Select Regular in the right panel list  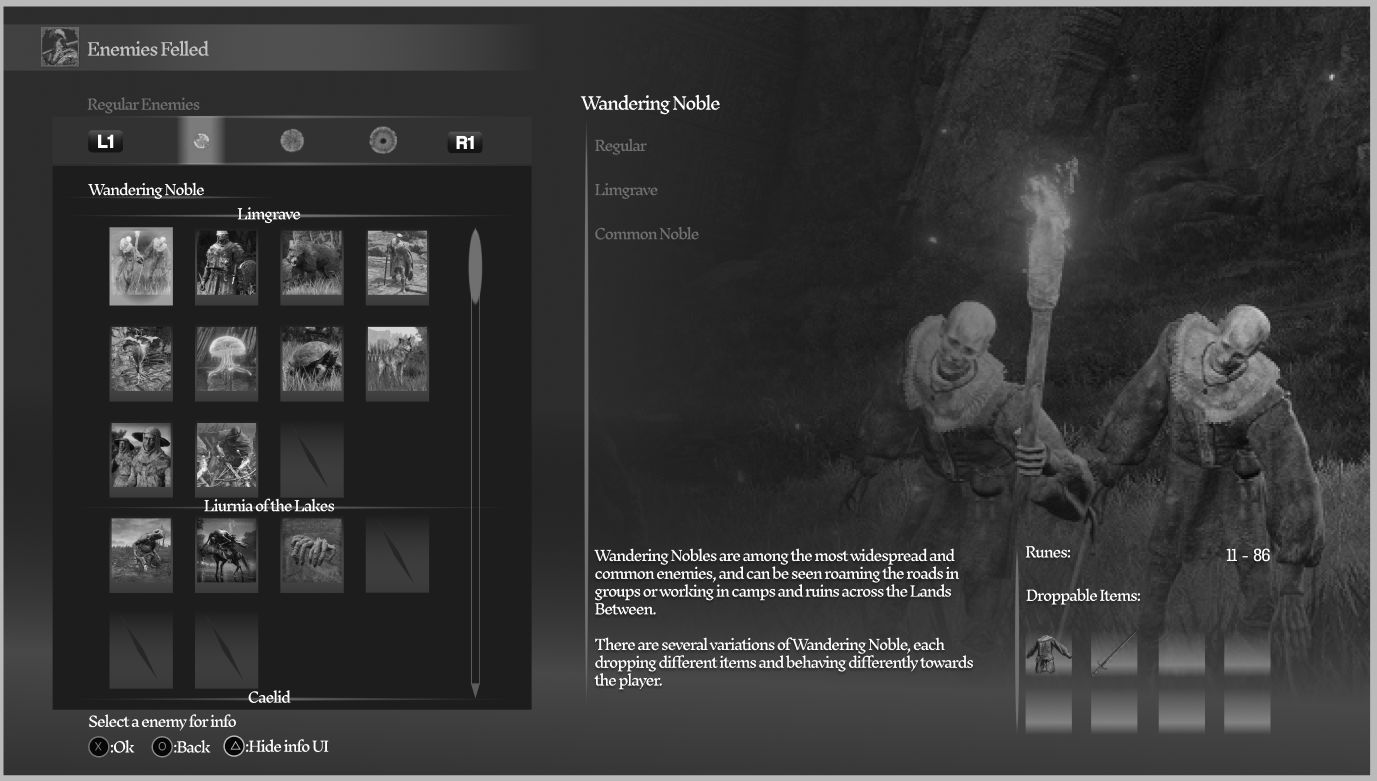(620, 145)
